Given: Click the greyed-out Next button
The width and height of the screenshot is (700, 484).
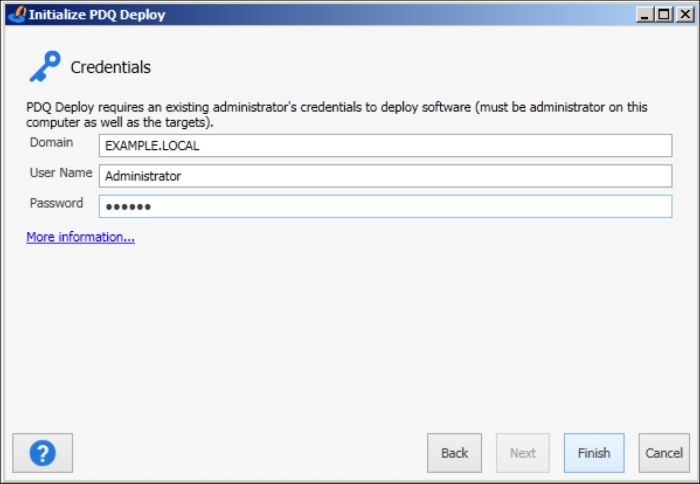Looking at the screenshot, I should pos(523,453).
